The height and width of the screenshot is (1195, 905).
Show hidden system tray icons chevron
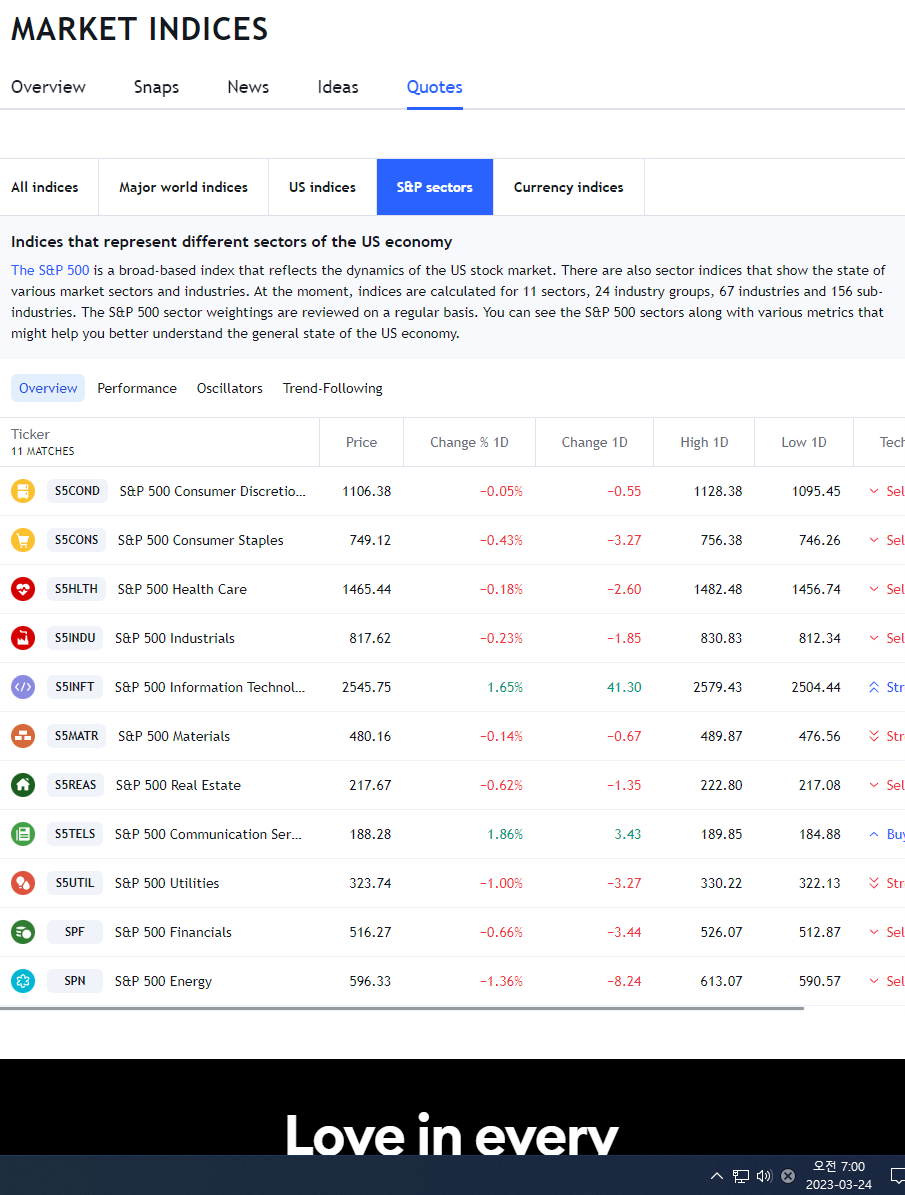(717, 1175)
